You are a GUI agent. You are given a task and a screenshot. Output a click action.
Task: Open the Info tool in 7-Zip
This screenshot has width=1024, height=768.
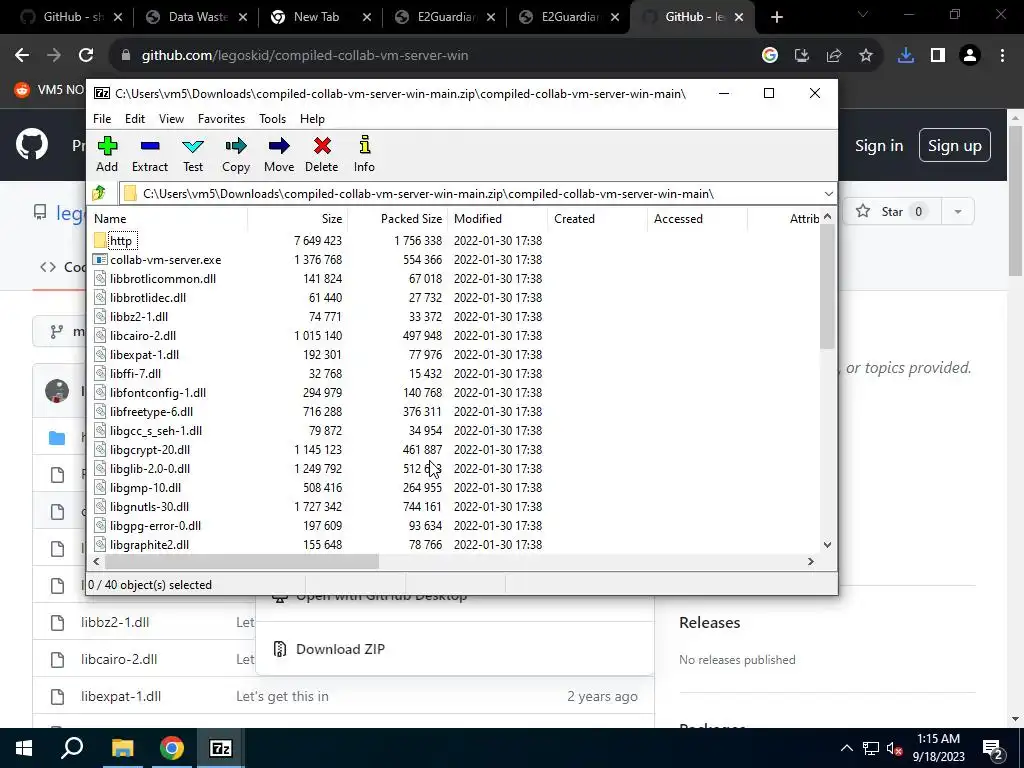point(364,154)
